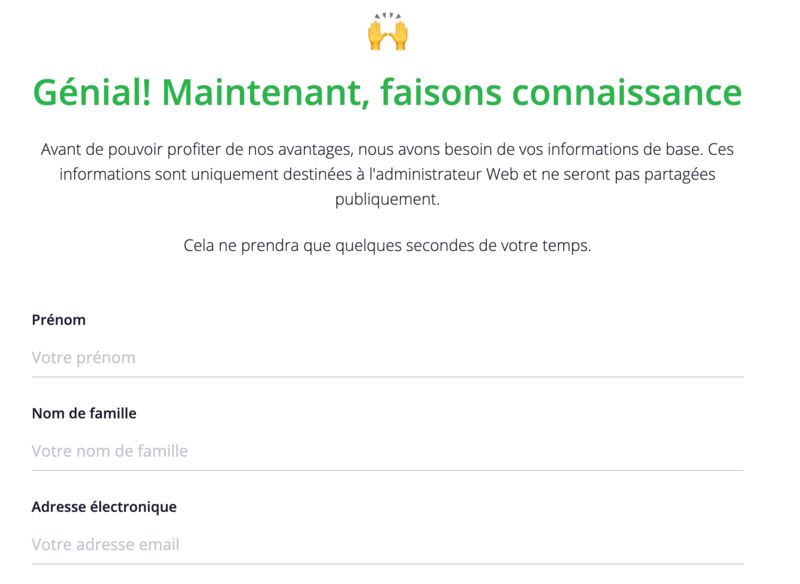The height and width of the screenshot is (584, 800).
Task: Click the word "publiquement." in the description
Action: (387, 199)
